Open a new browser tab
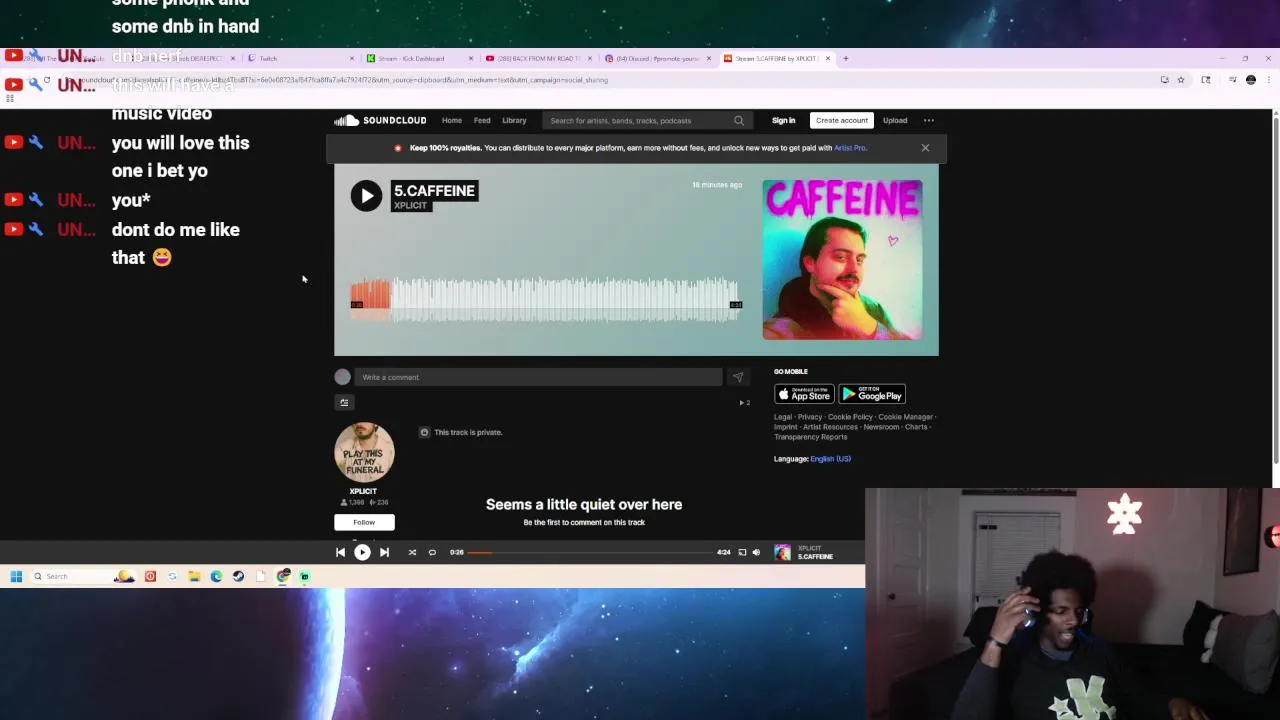The height and width of the screenshot is (720, 1280). point(845,58)
